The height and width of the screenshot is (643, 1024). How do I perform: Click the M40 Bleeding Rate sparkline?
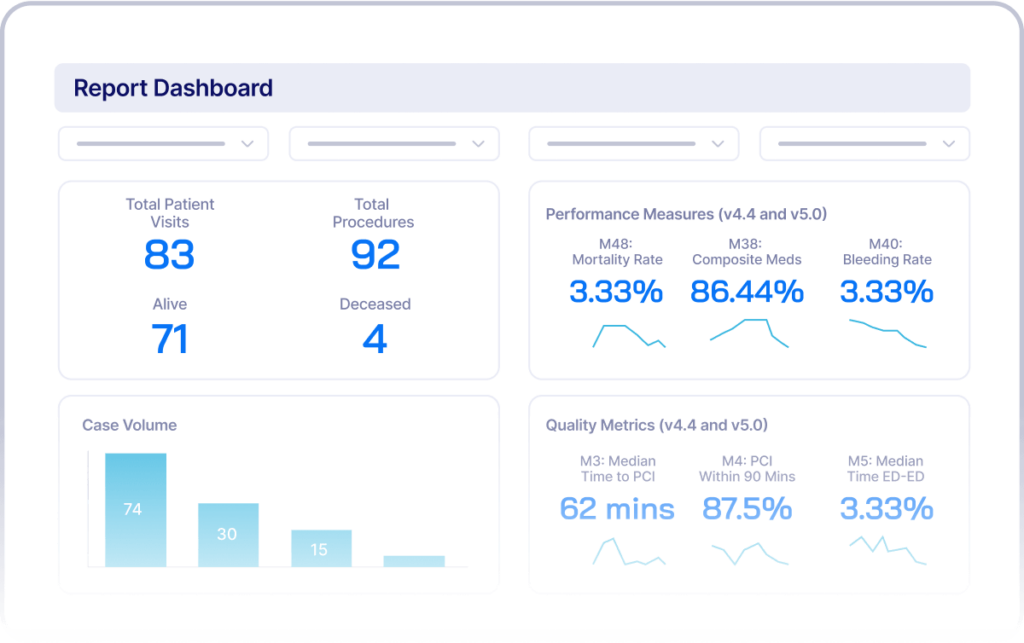[887, 334]
